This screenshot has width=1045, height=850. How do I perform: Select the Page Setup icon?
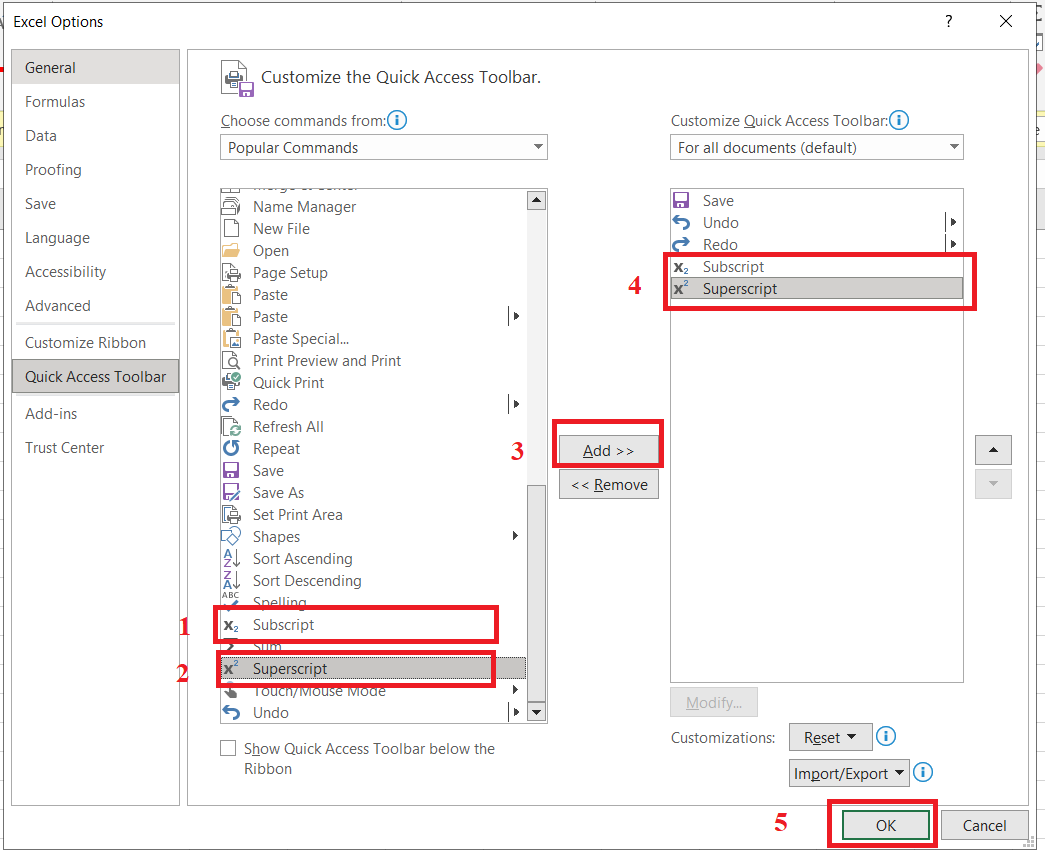click(x=231, y=273)
